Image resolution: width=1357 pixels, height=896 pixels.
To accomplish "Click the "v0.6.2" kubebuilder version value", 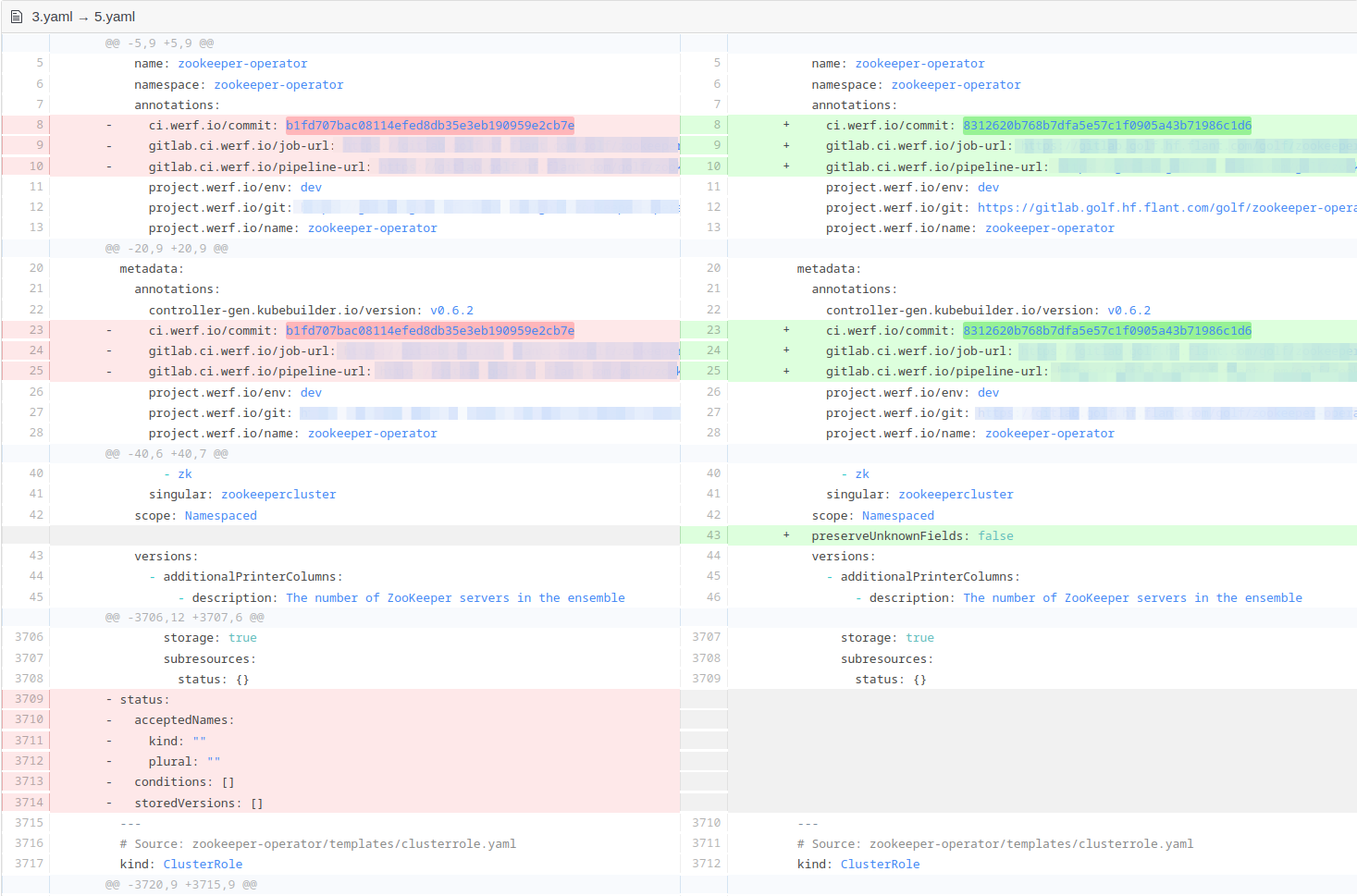I will [451, 309].
